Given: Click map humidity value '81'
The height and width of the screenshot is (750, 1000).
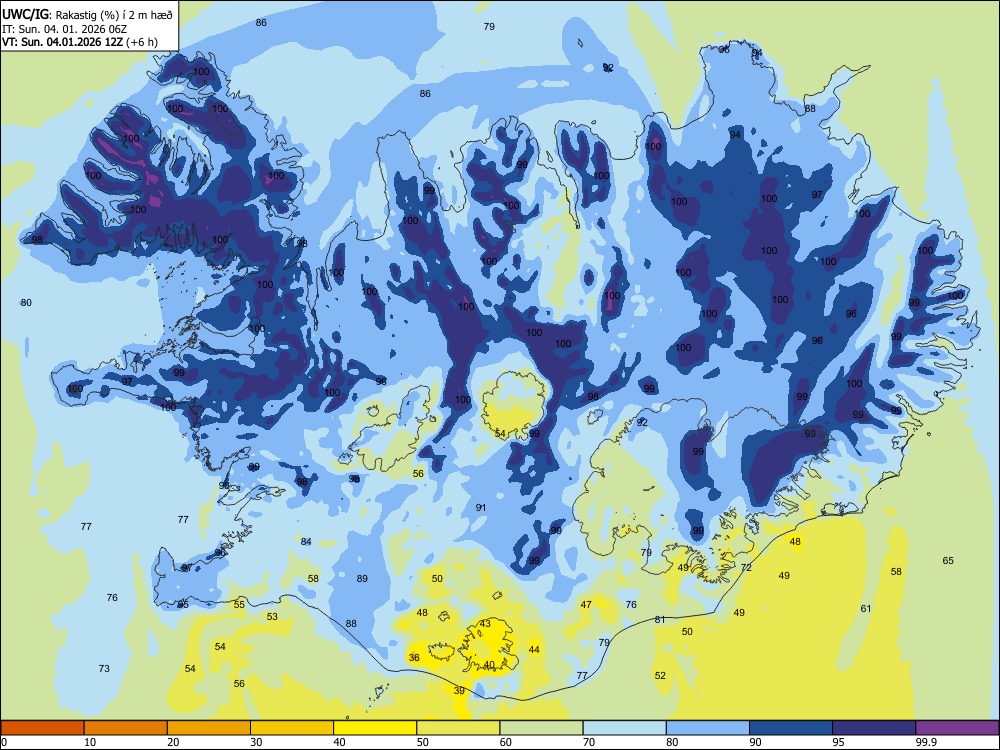Looking at the screenshot, I should coord(660,619).
